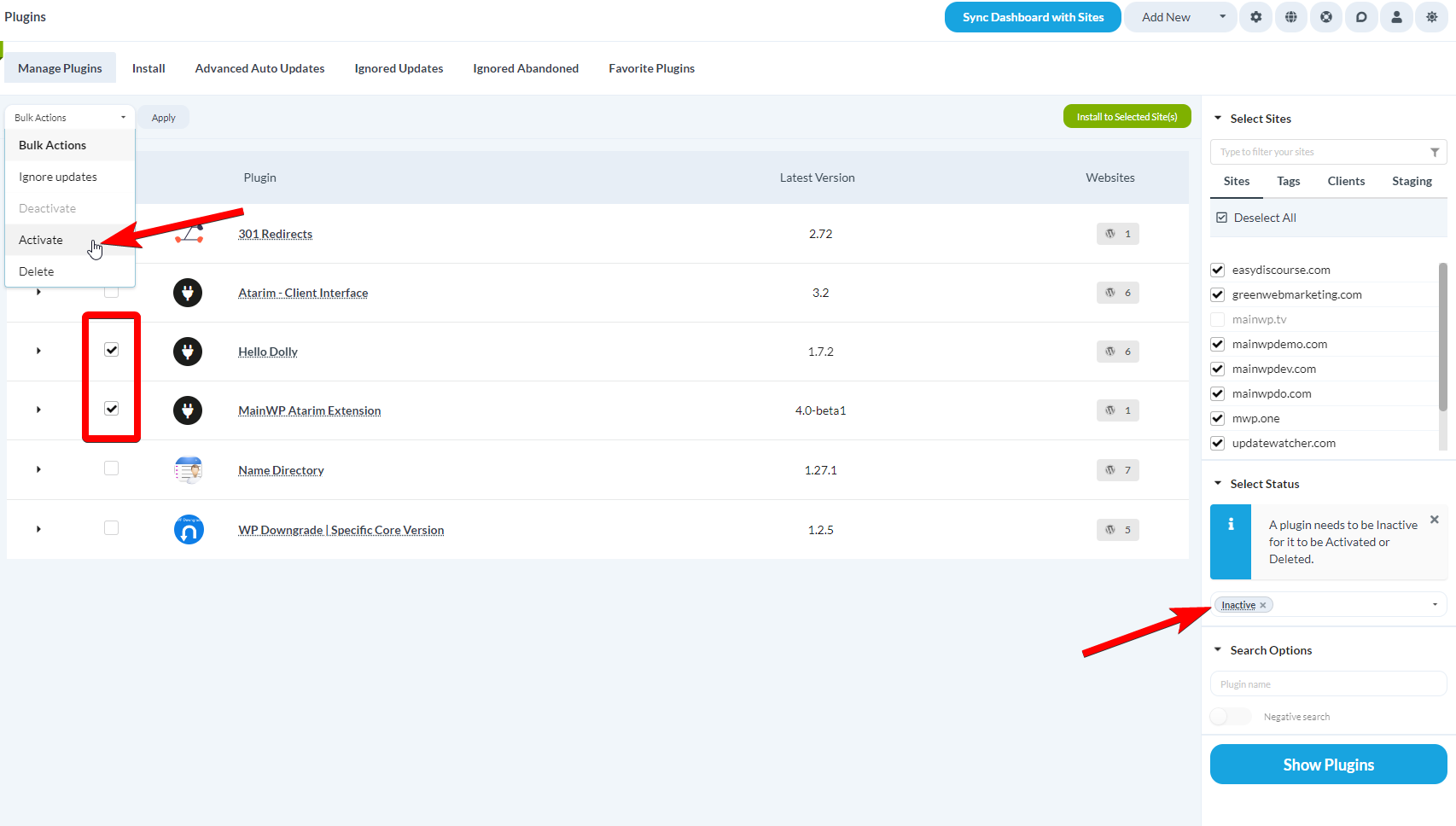The image size is (1456, 826).
Task: Click inside the Plugin name search field
Action: (1326, 683)
